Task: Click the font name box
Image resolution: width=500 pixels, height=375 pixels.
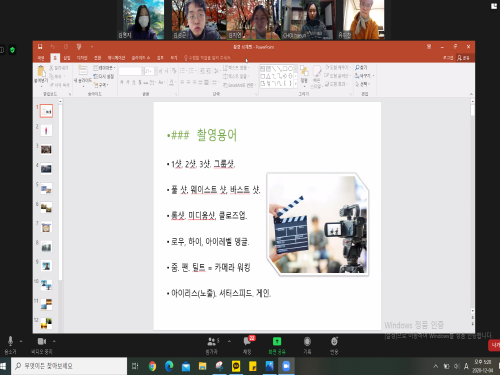Action: click(x=130, y=71)
